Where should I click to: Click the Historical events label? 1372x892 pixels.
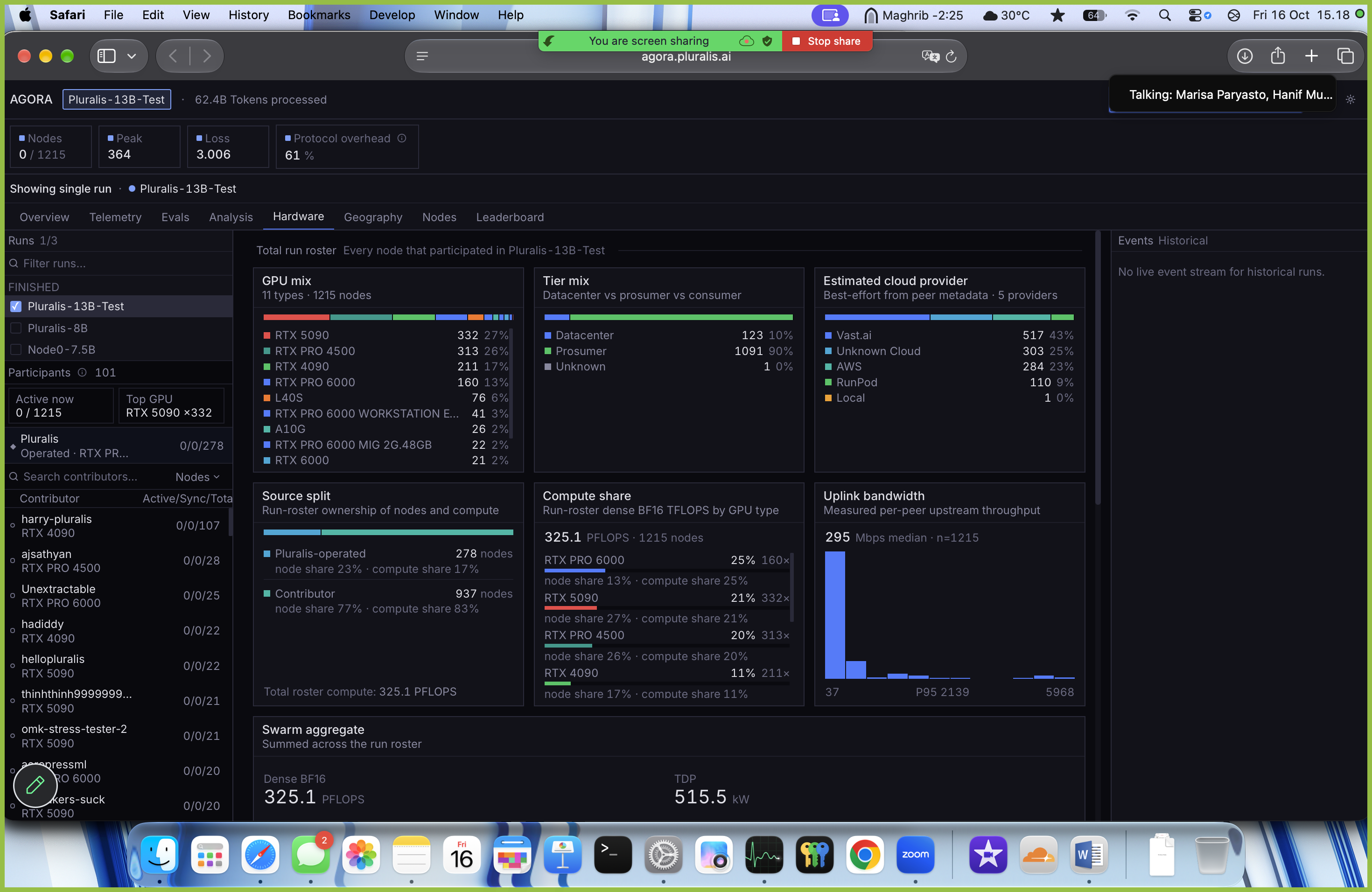point(1183,240)
